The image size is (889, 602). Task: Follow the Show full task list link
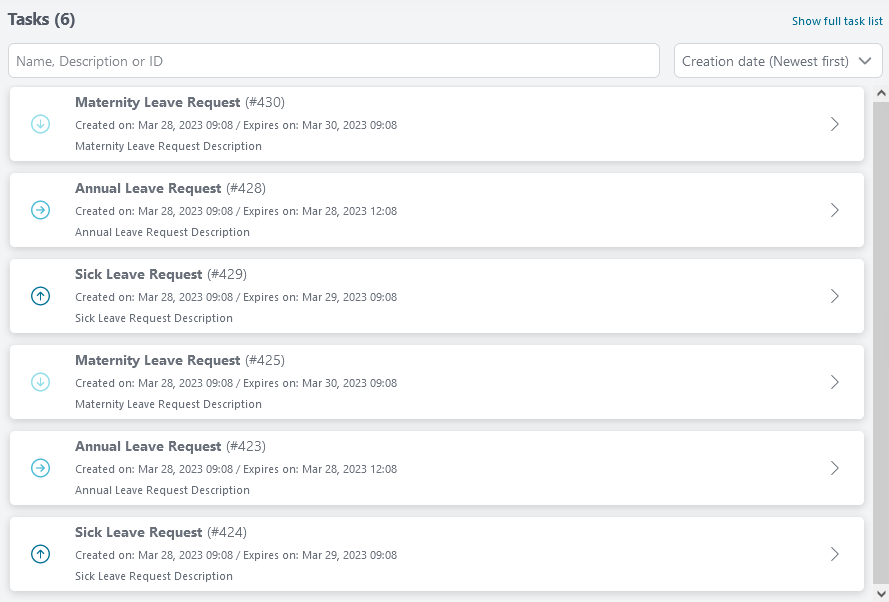pos(837,21)
